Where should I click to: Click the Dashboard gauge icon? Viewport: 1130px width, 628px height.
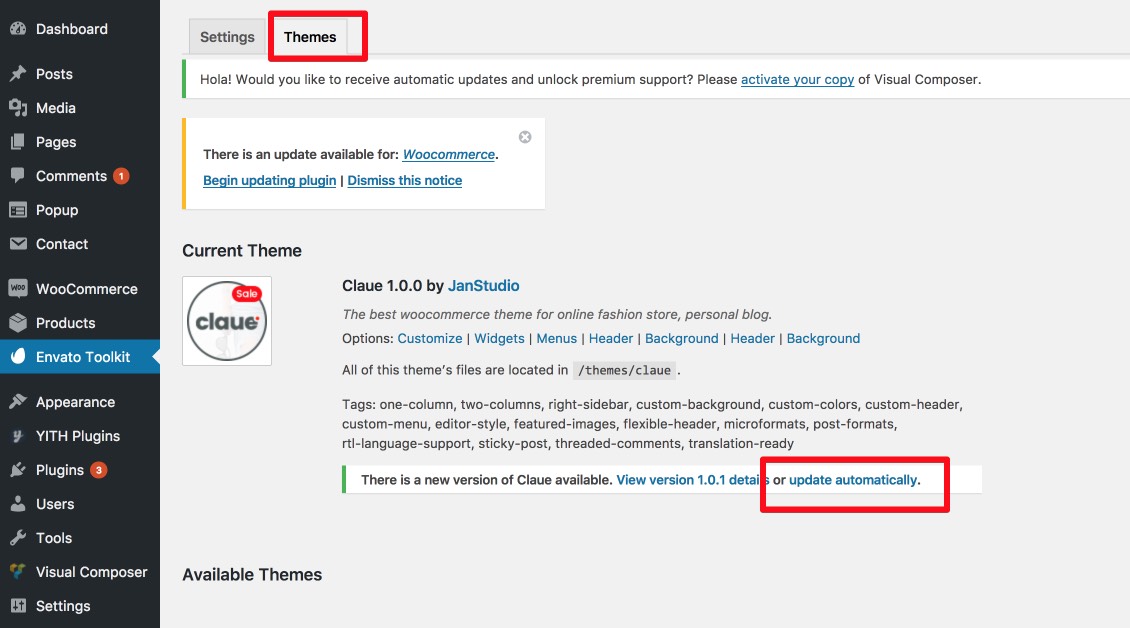(x=18, y=29)
